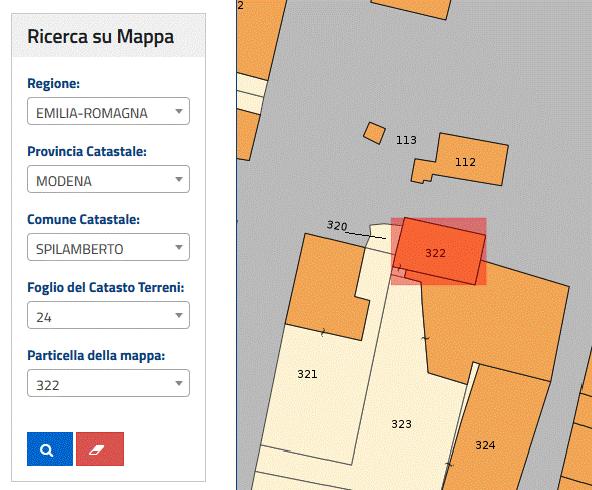Click the red eraser clear button
The image size is (592, 490).
100,449
